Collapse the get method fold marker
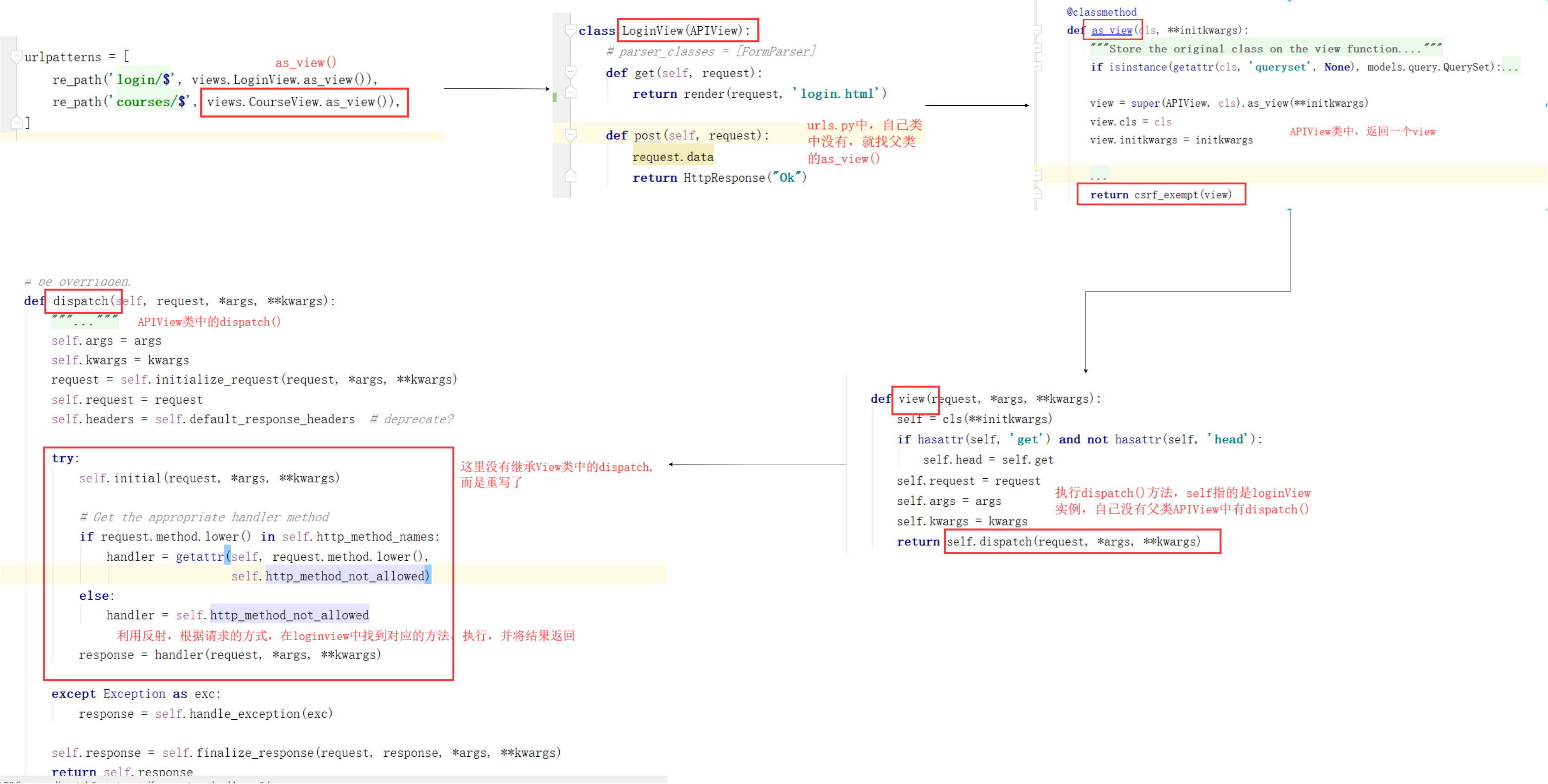This screenshot has height=784, width=1548. pos(570,73)
